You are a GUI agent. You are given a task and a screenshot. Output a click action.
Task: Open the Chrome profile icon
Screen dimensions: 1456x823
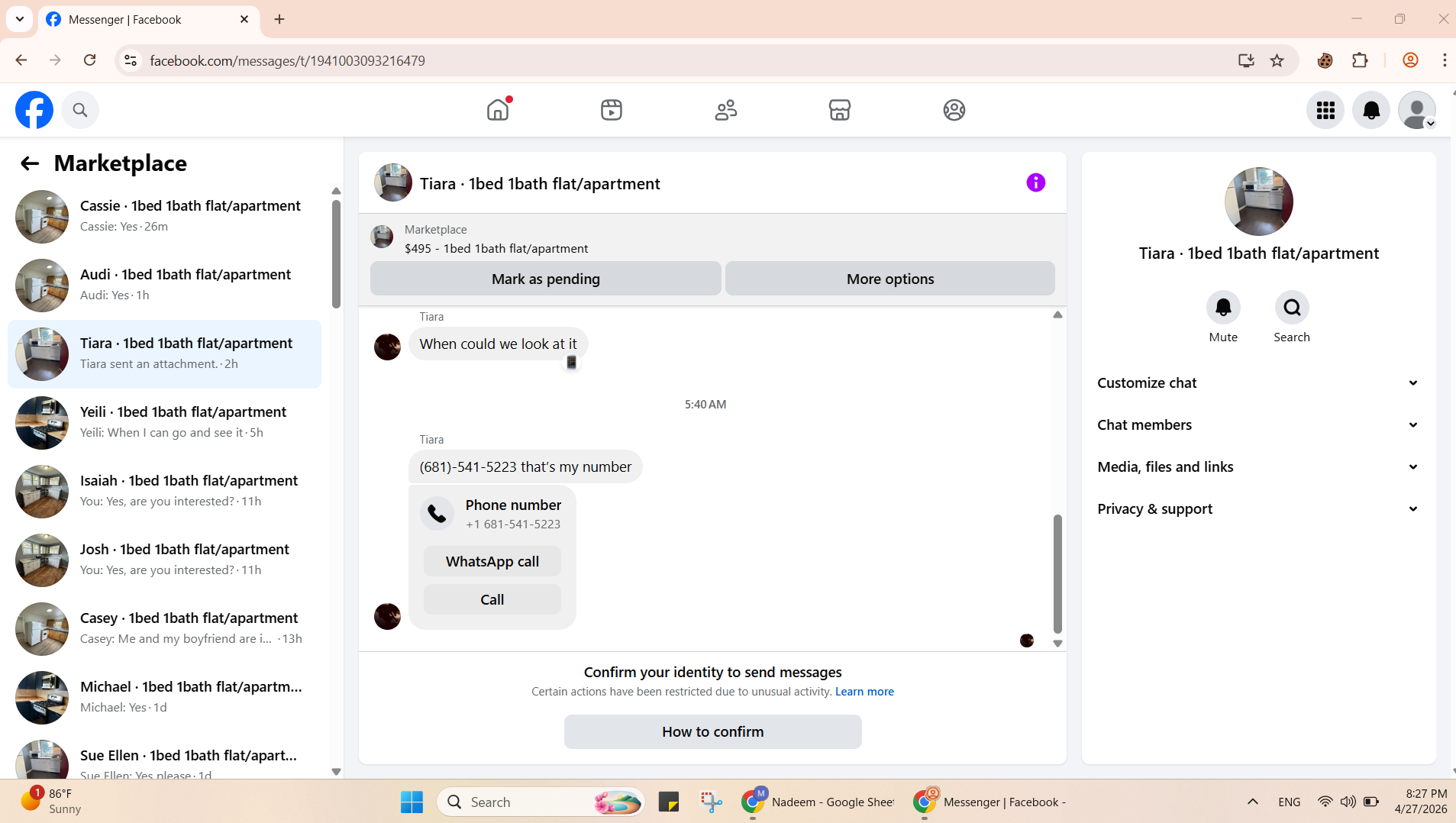tap(1410, 61)
